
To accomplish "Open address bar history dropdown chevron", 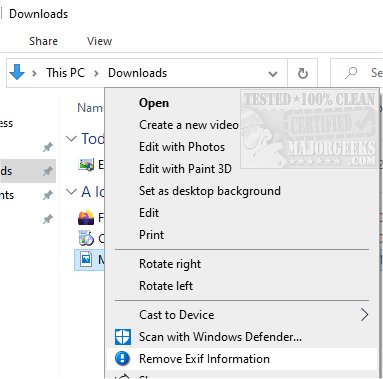I will pyautogui.click(x=273, y=73).
